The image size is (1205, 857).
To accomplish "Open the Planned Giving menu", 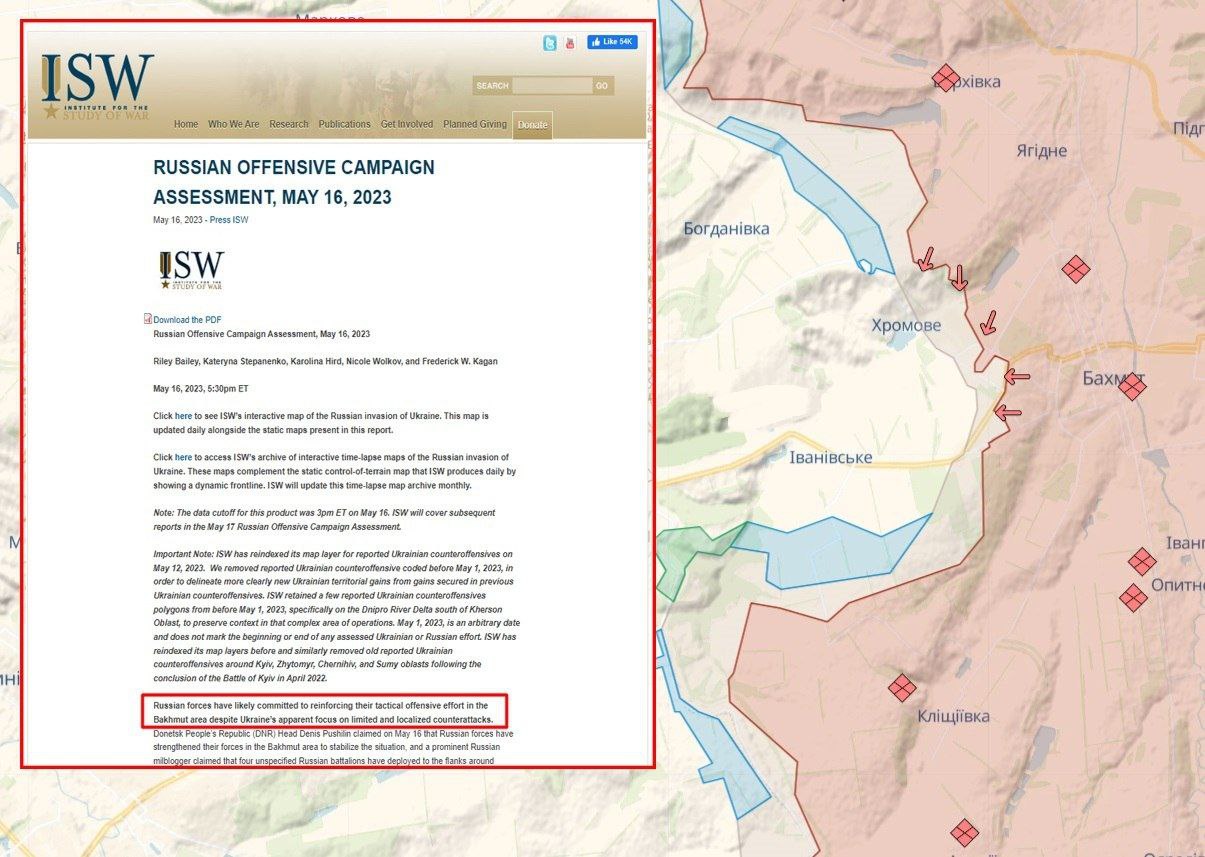I will [475, 124].
